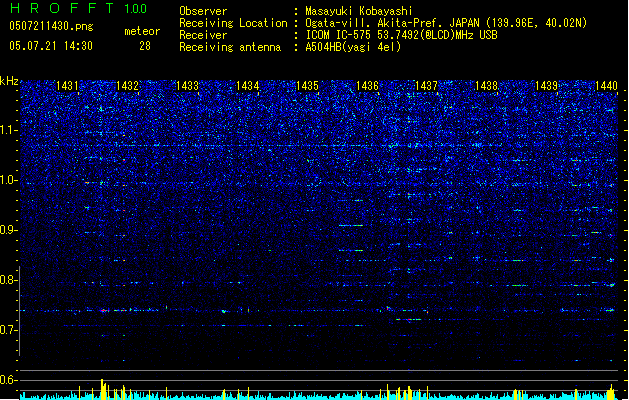The image size is (629, 400).
Task: Click the 0.6 kHz frequency tick label
Action: coord(9,380)
